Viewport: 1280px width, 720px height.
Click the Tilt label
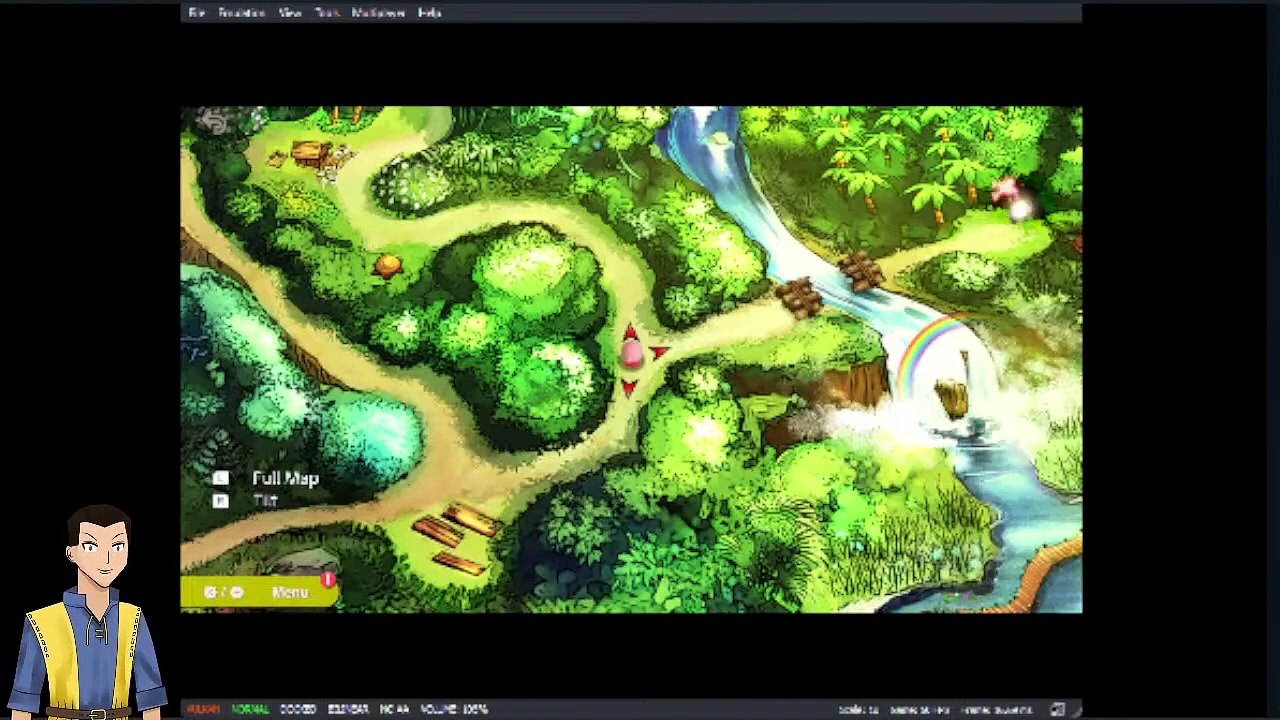264,500
